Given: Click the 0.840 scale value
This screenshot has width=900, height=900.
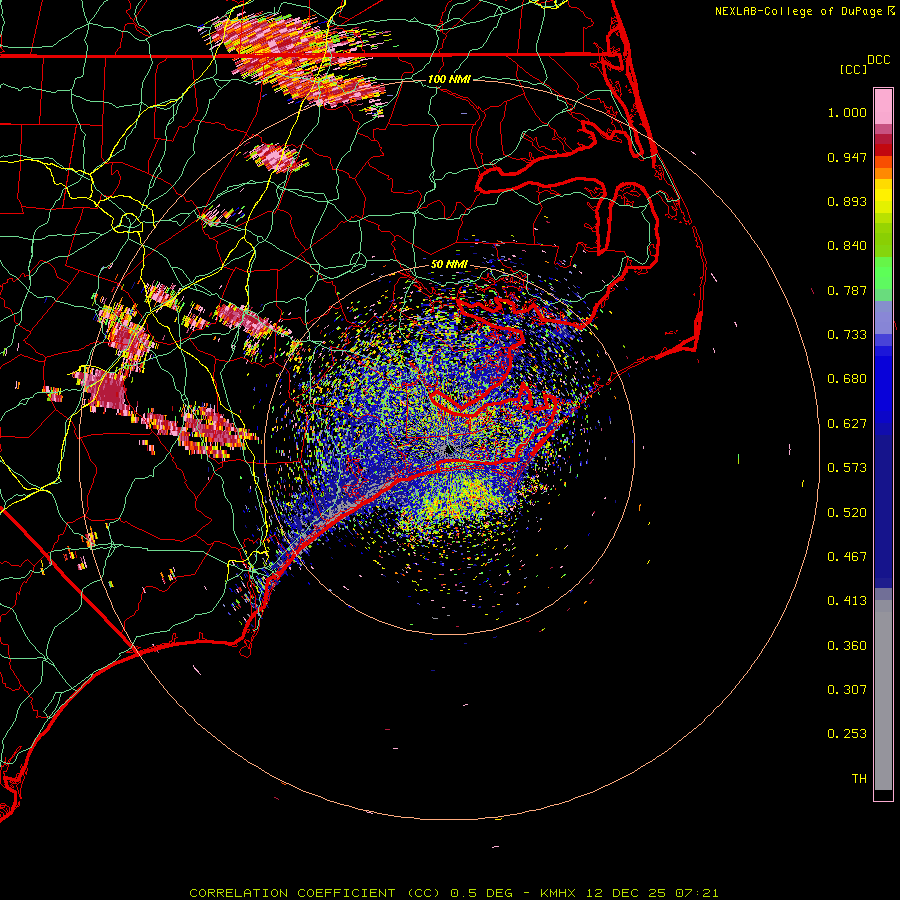Looking at the screenshot, I should [x=847, y=246].
